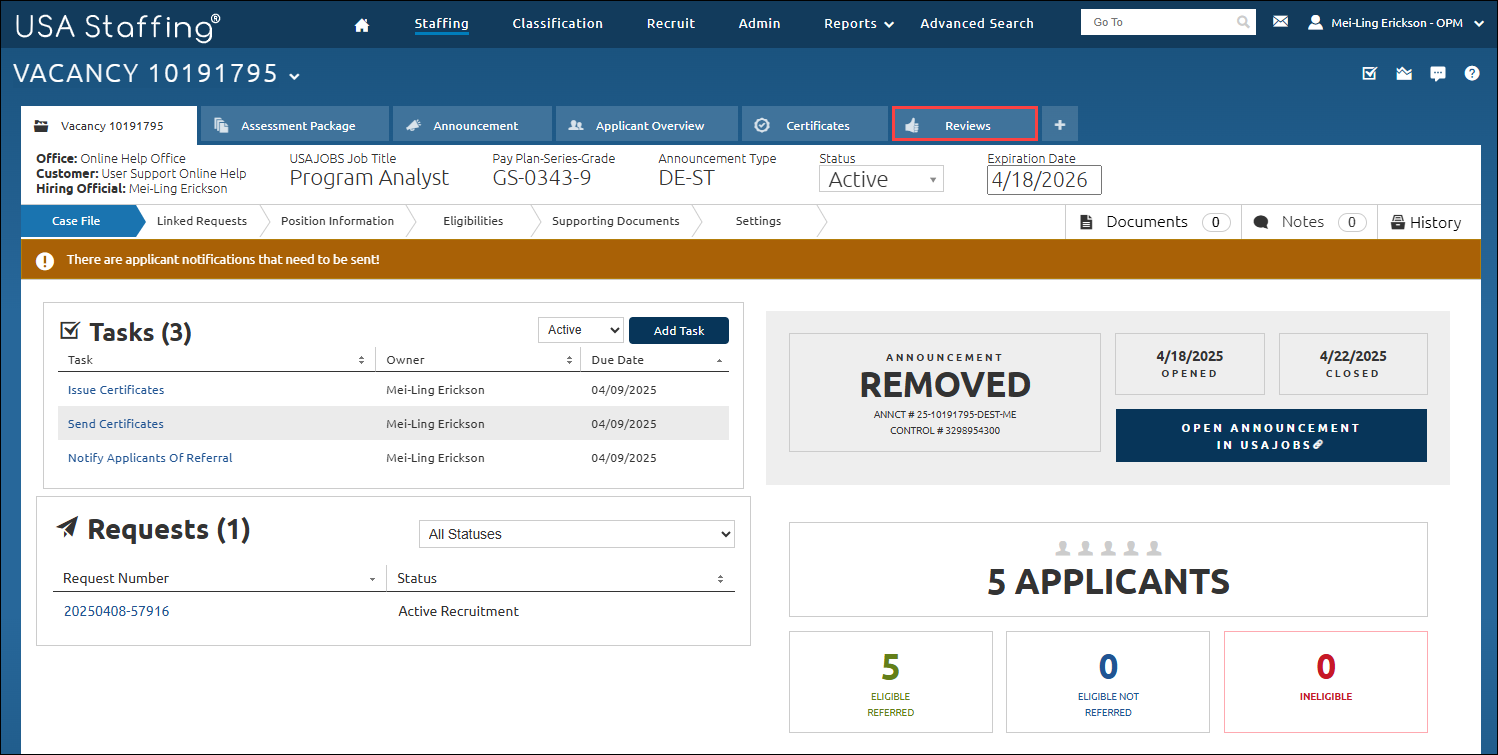
Task: Open Advanced Search
Action: coord(977,23)
